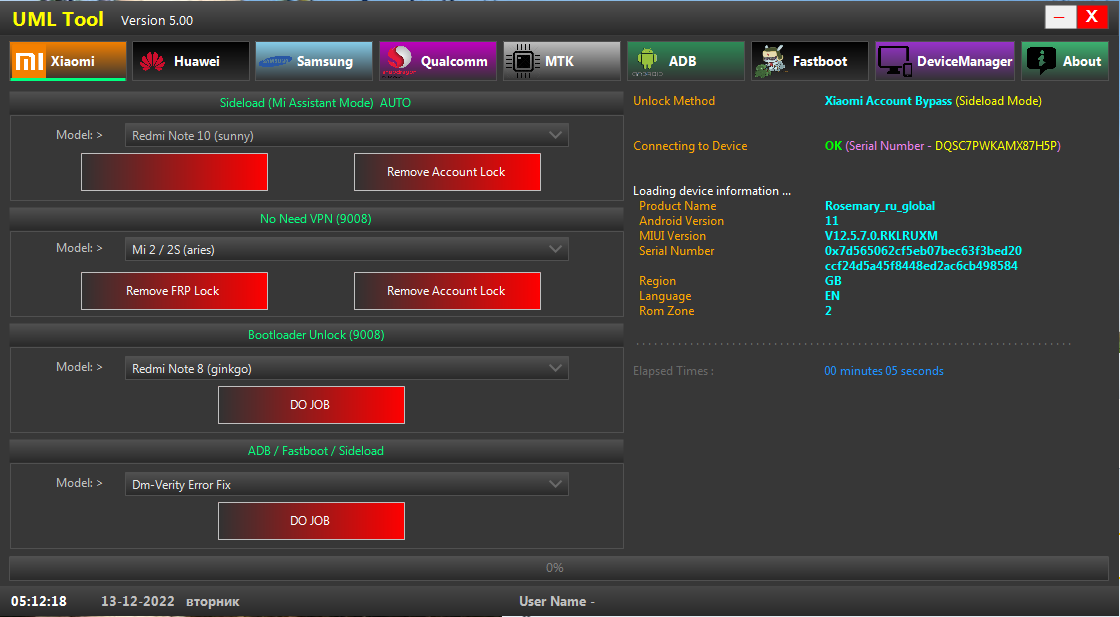The height and width of the screenshot is (617, 1120).
Task: Open the Qualcomm tab
Action: click(x=438, y=61)
